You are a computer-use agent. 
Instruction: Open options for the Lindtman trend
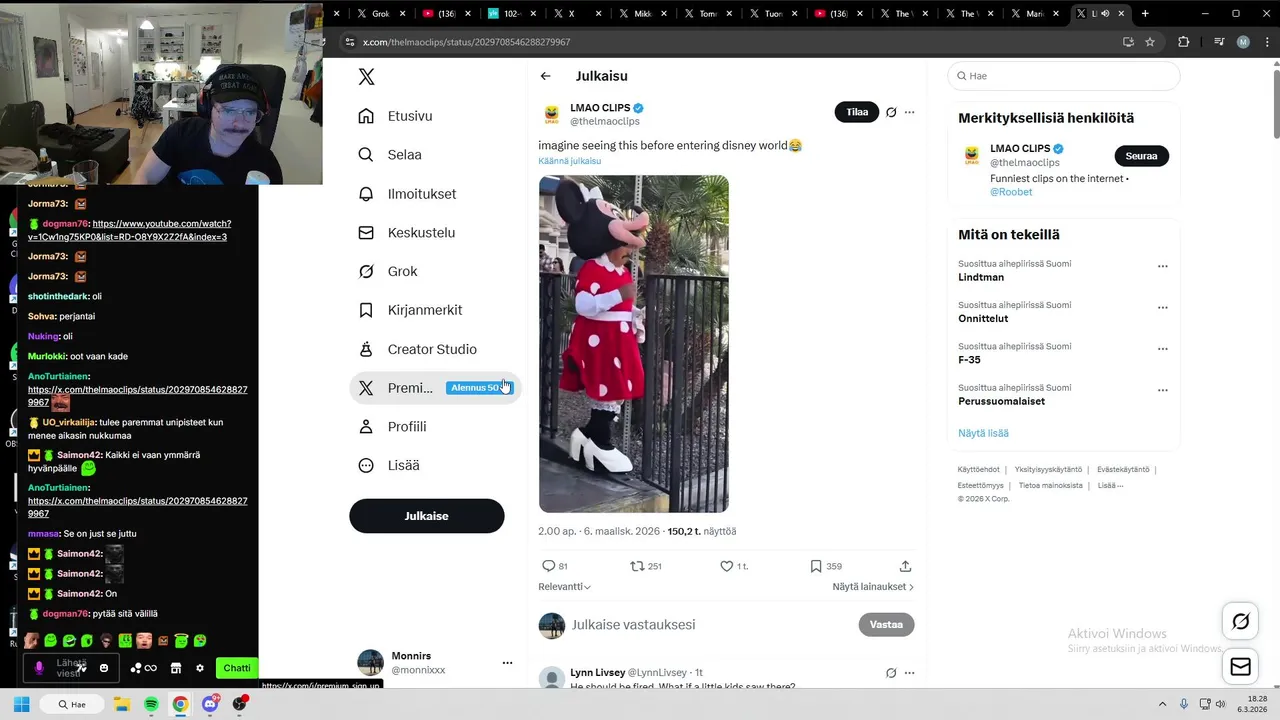point(1163,267)
